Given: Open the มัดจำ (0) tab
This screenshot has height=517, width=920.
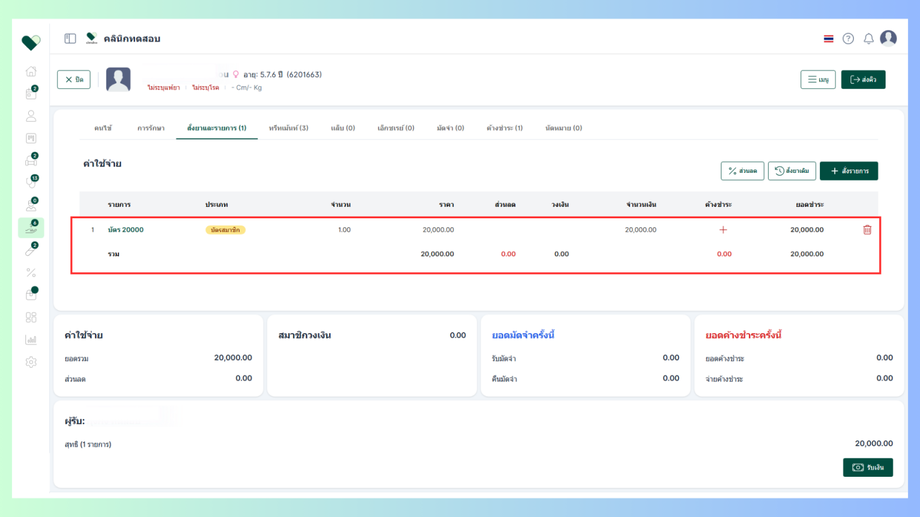Looking at the screenshot, I should click(450, 128).
